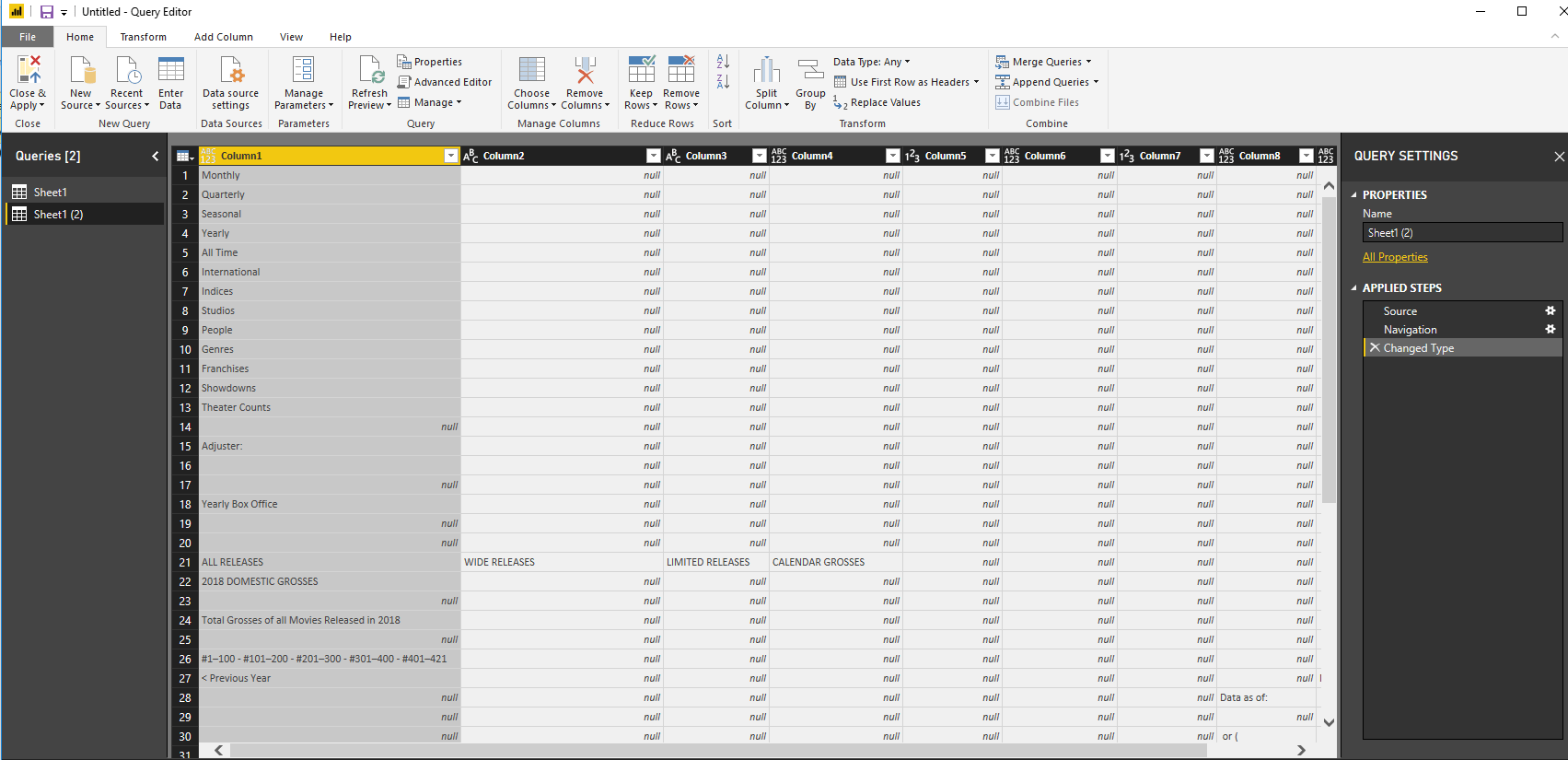The height and width of the screenshot is (760, 1568).
Task: Click Replace Values
Action: 877,102
